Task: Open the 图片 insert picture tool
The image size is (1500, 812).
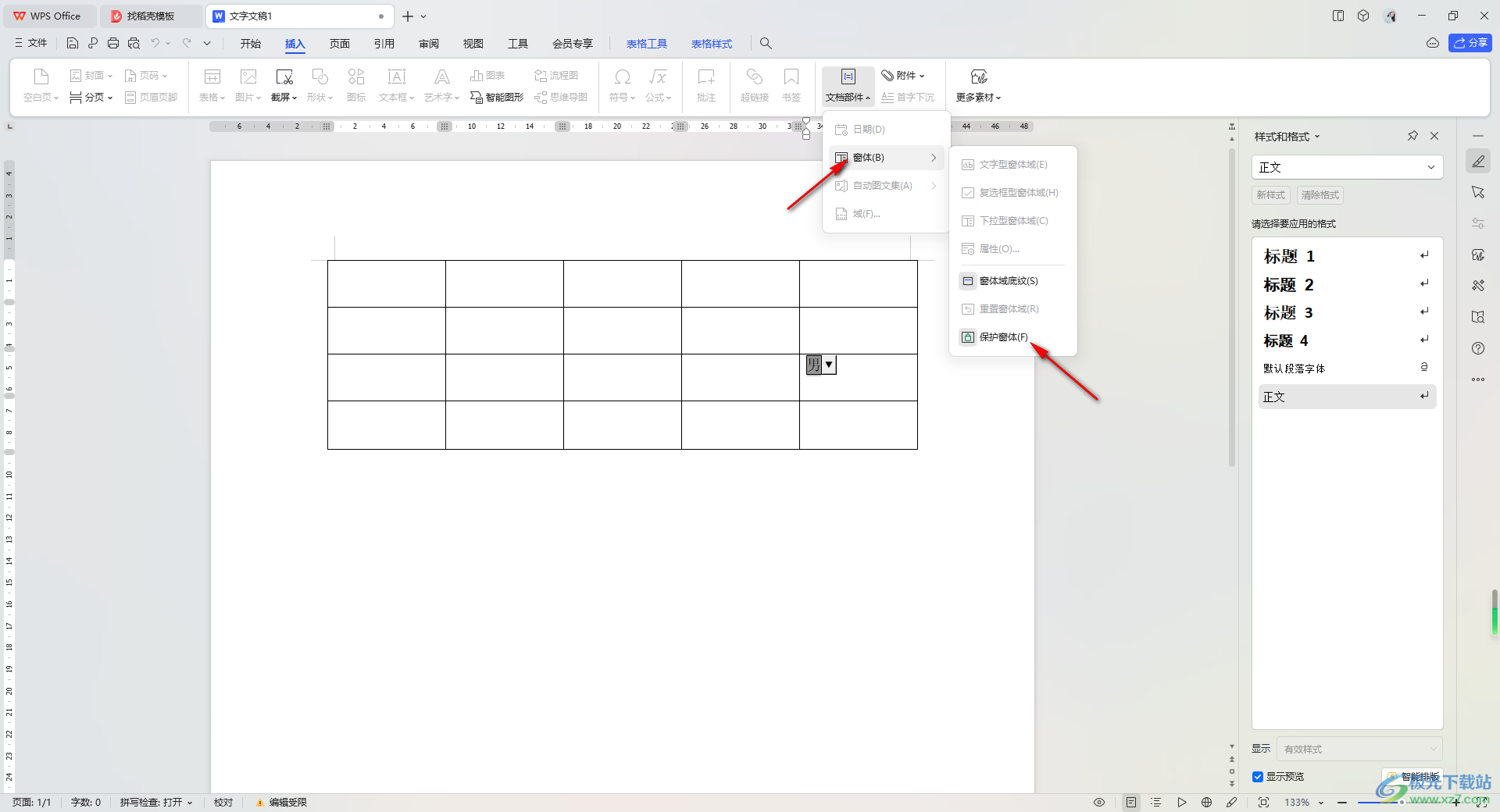Action: (248, 86)
